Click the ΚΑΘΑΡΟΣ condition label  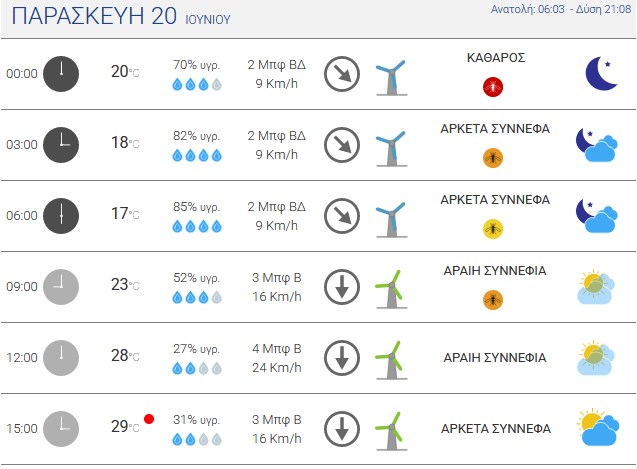[x=496, y=58]
